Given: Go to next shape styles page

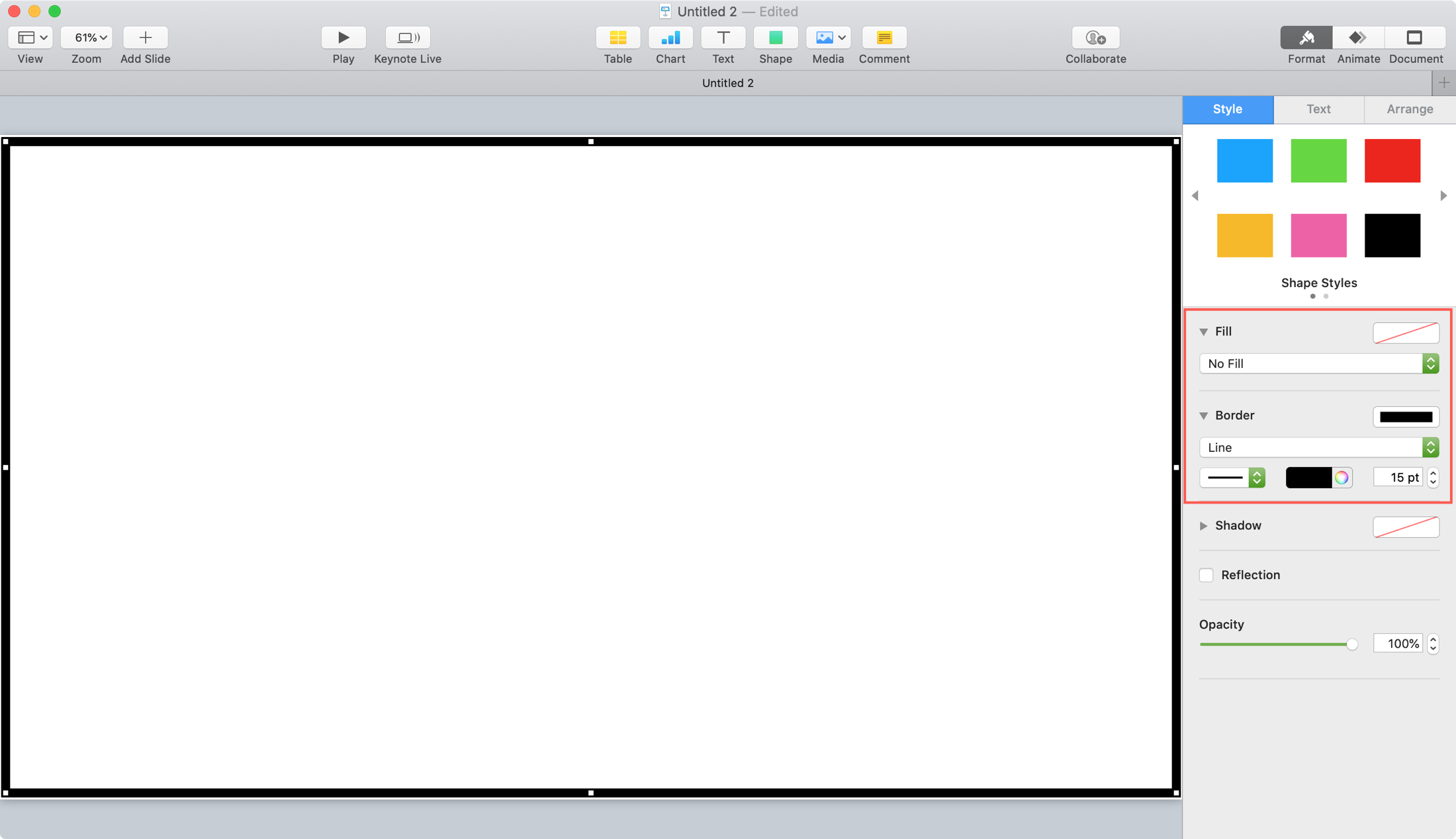Looking at the screenshot, I should coord(1443,196).
